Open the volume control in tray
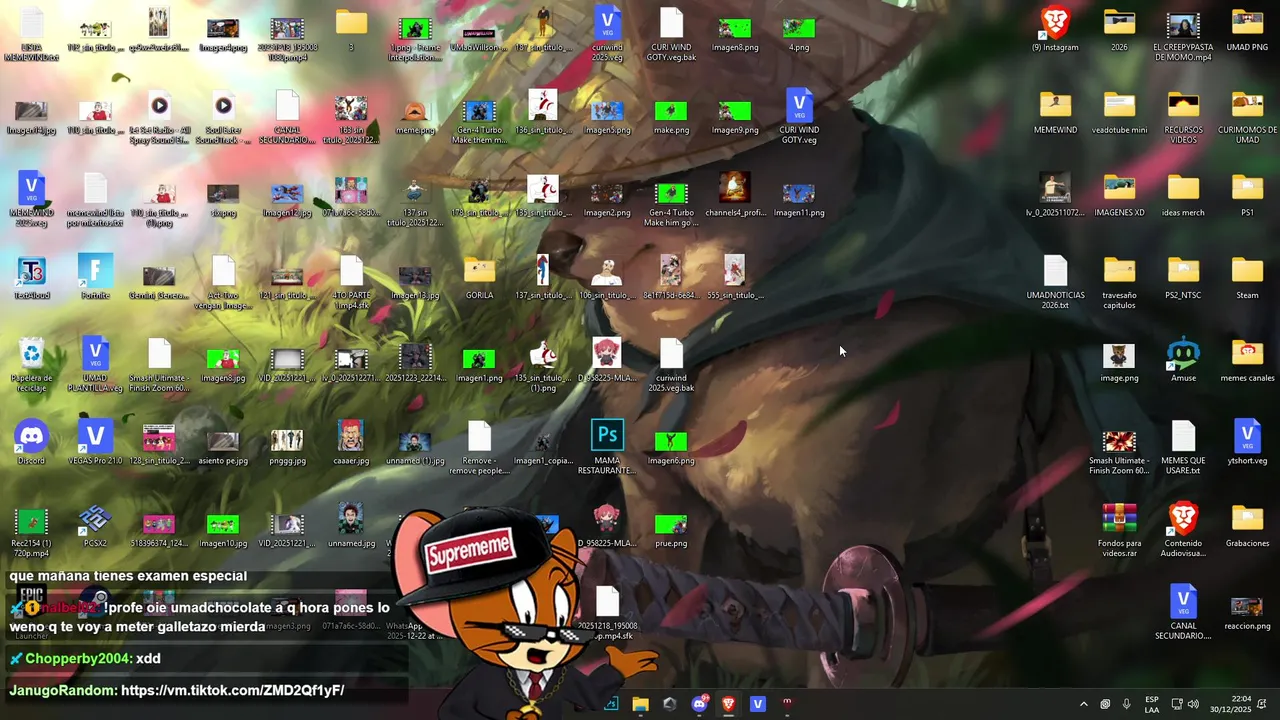 tap(1193, 704)
